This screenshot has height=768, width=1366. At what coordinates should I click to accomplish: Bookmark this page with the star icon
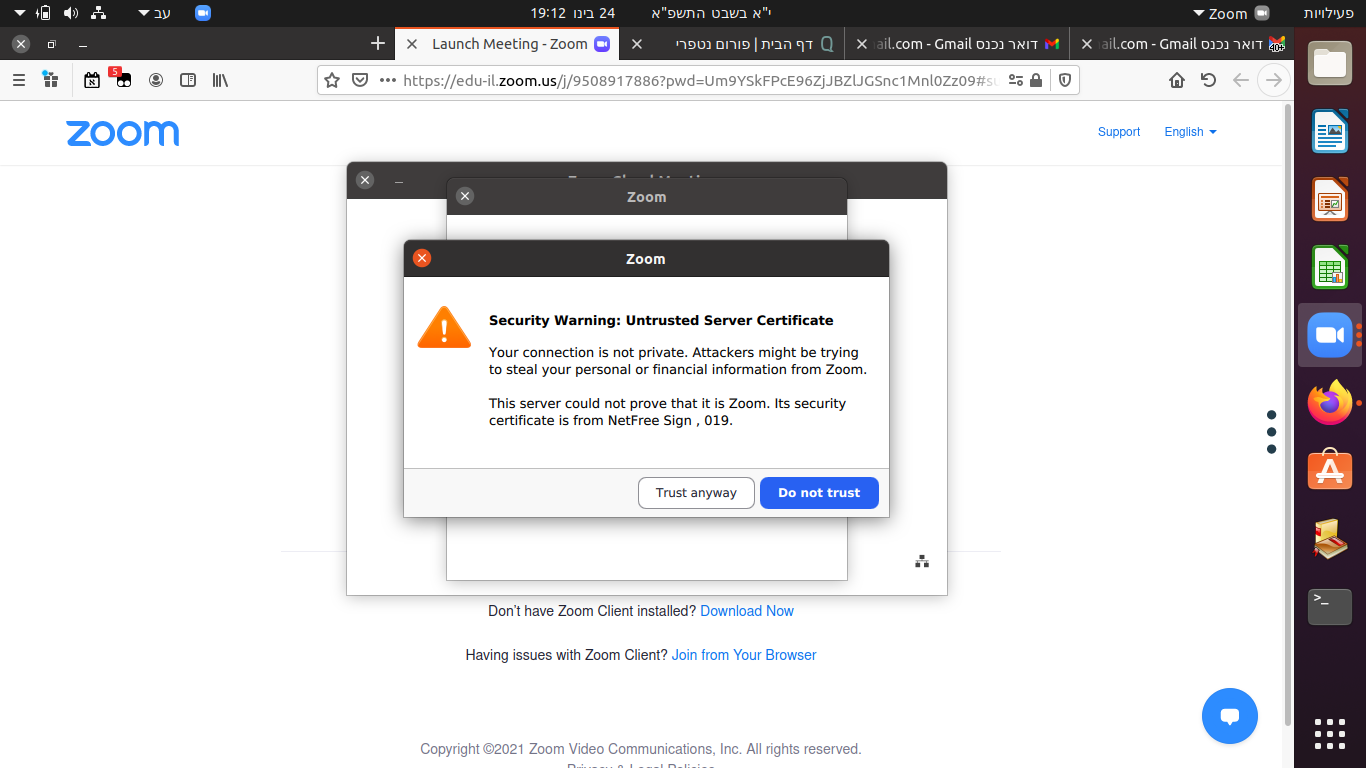(x=333, y=80)
